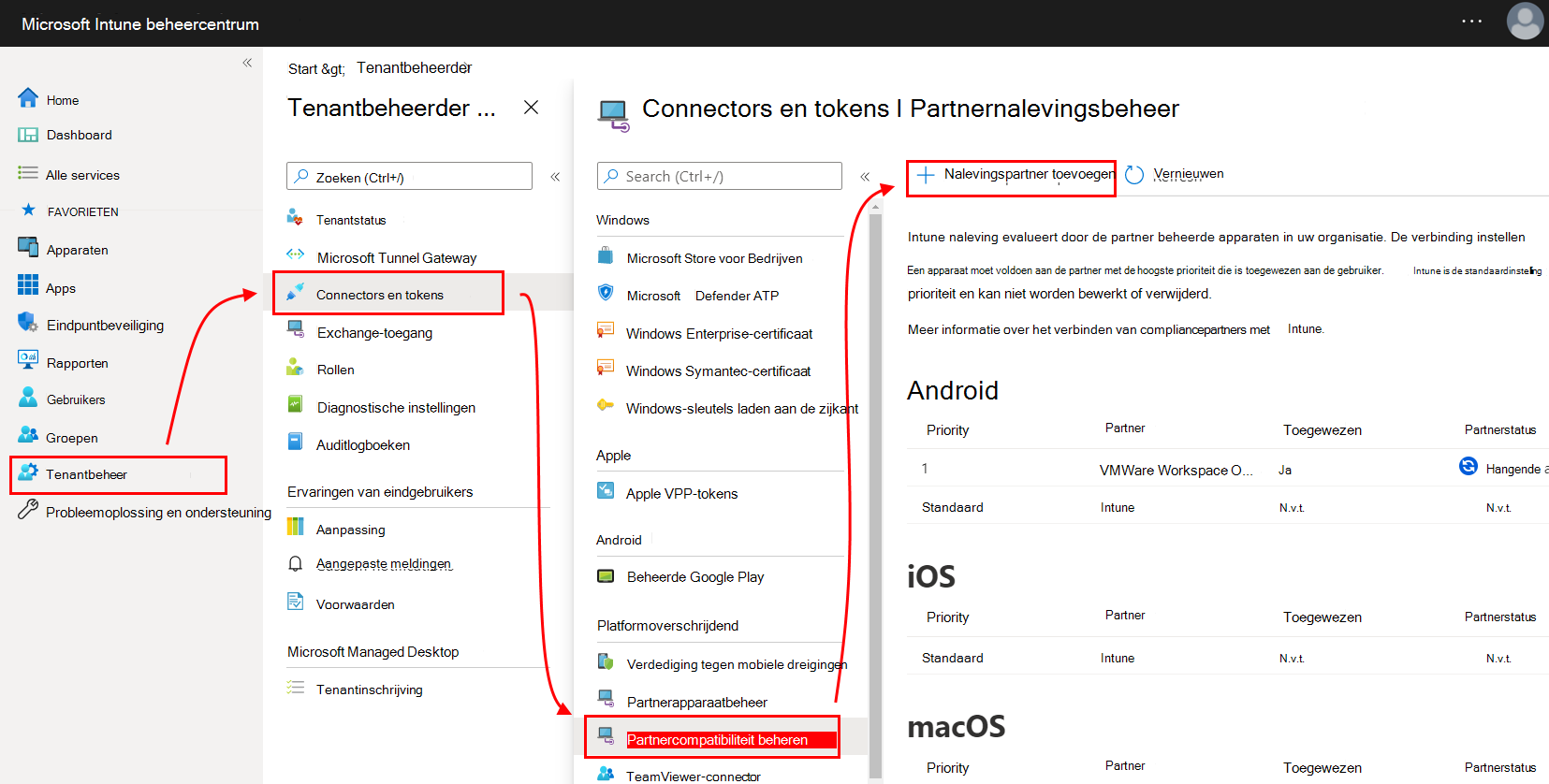
Task: Open the Apps grid icon
Action: [28, 285]
